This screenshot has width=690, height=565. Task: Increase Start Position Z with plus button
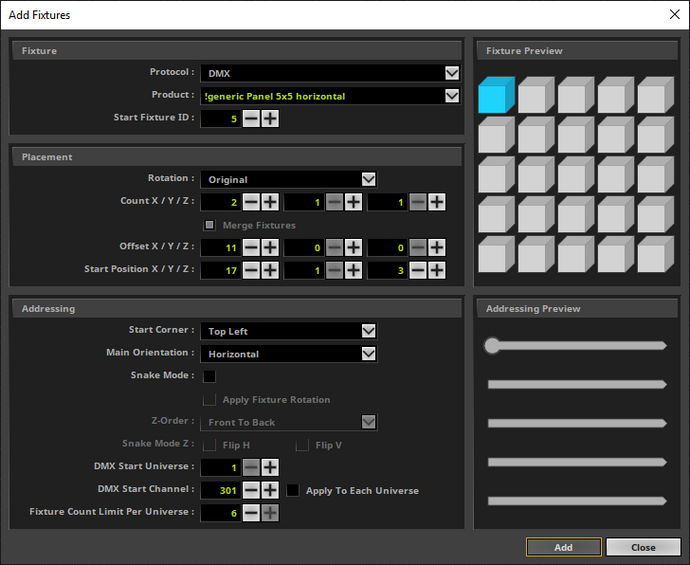[x=437, y=270]
